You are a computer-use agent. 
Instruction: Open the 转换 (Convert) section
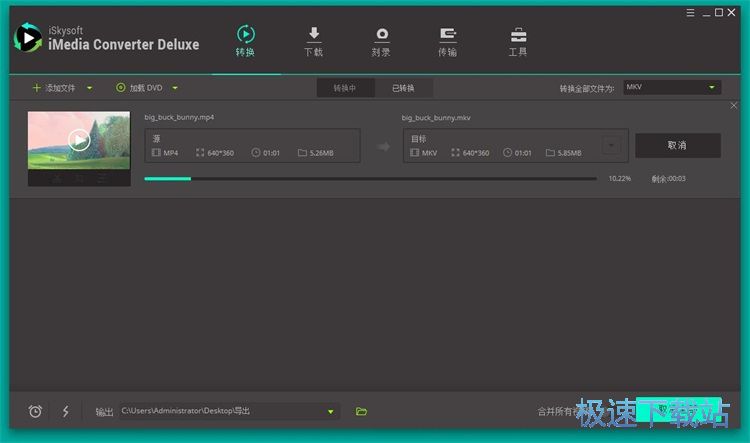[x=245, y=42]
